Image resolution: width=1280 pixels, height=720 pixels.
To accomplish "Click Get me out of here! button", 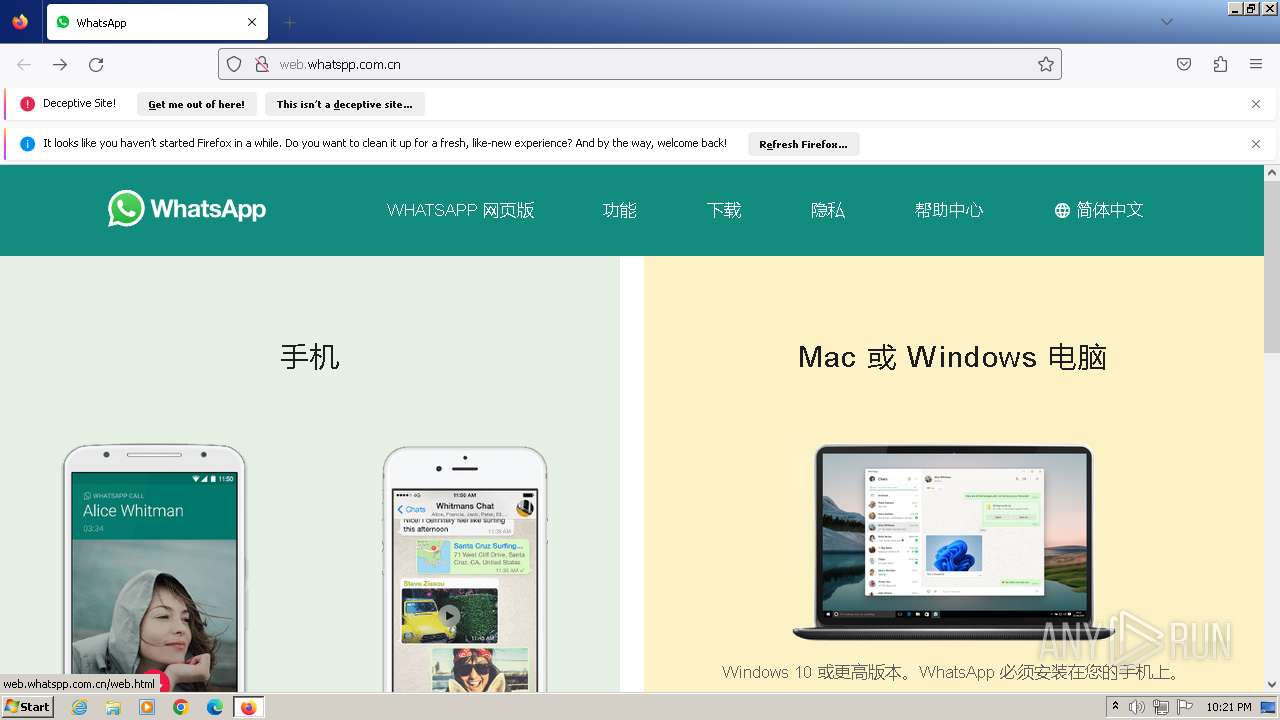I will pos(196,104).
